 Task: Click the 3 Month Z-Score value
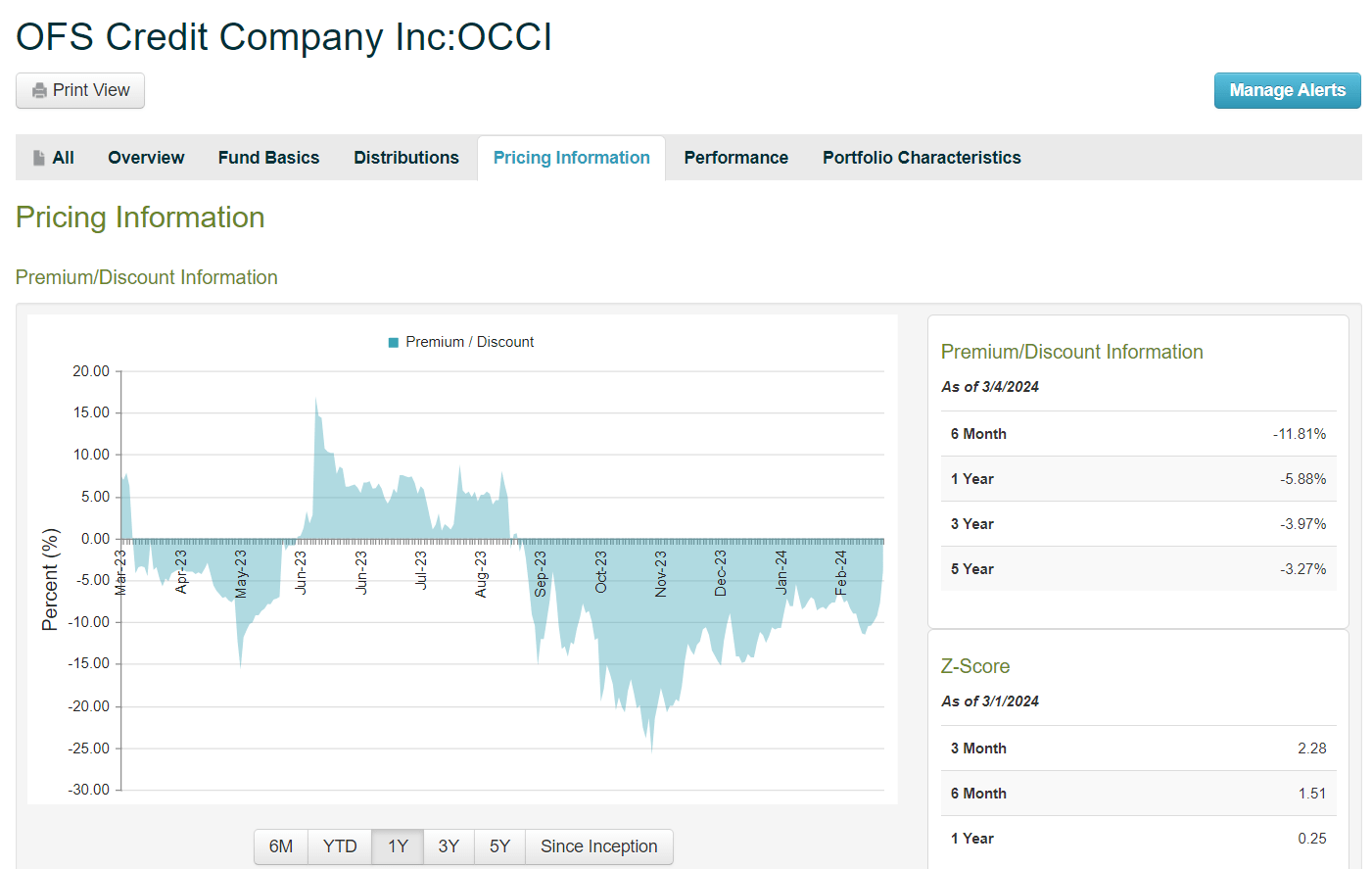(1313, 748)
